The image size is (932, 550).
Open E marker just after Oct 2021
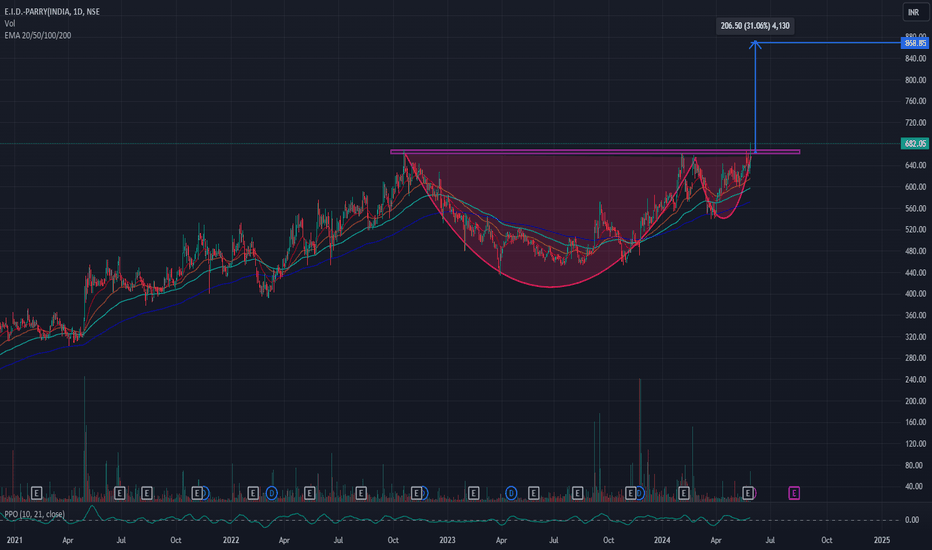coord(197,493)
